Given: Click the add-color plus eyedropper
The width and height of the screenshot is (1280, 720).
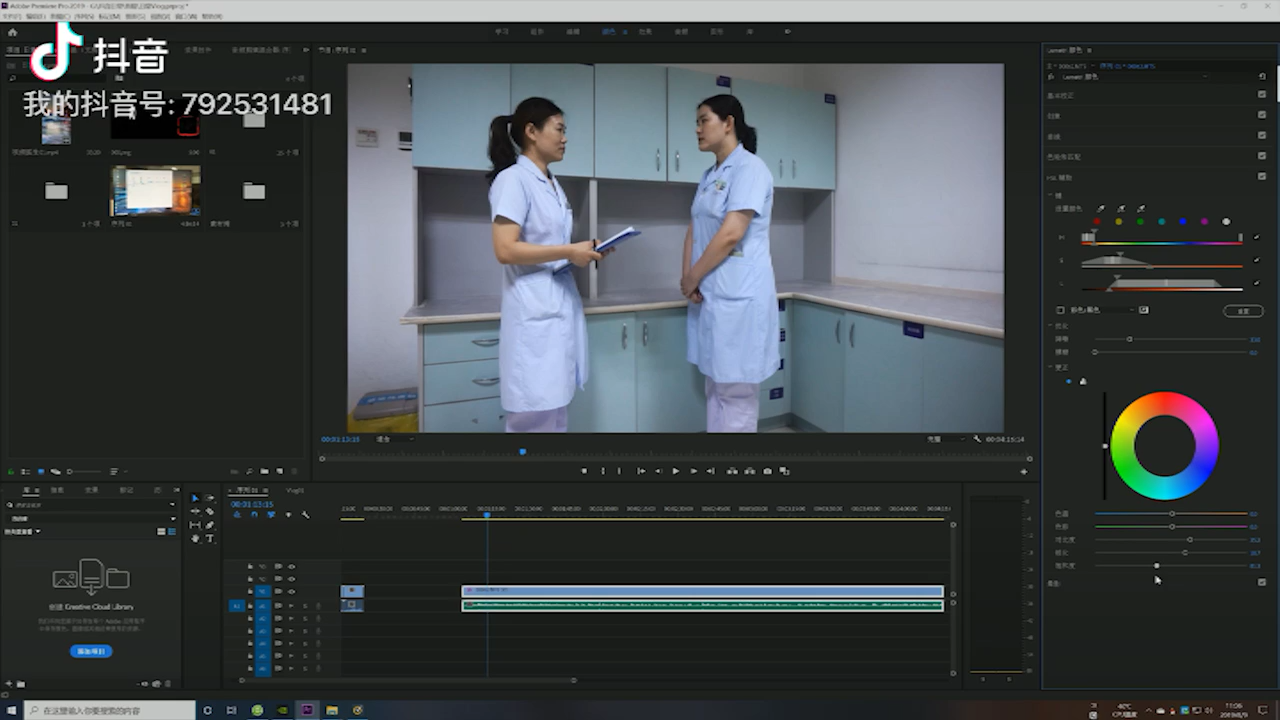Looking at the screenshot, I should coord(1121,209).
